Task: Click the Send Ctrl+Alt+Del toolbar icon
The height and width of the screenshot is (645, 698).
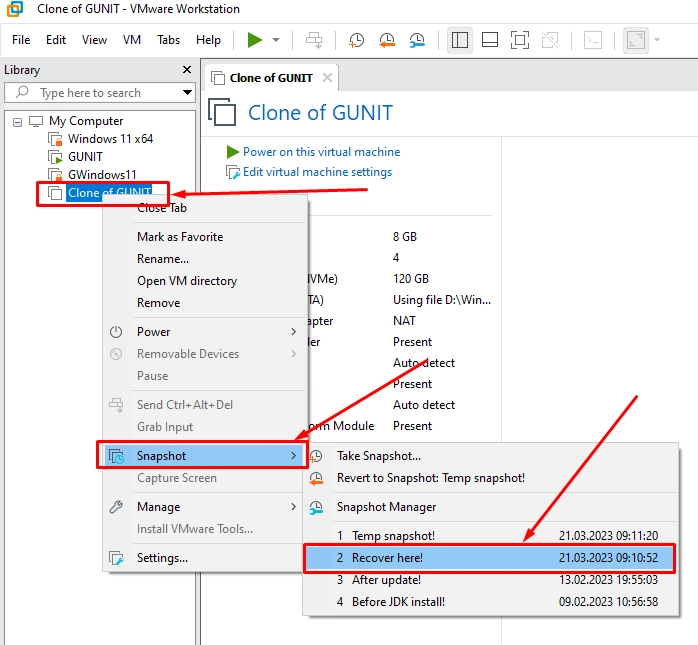Action: pyautogui.click(x=314, y=40)
